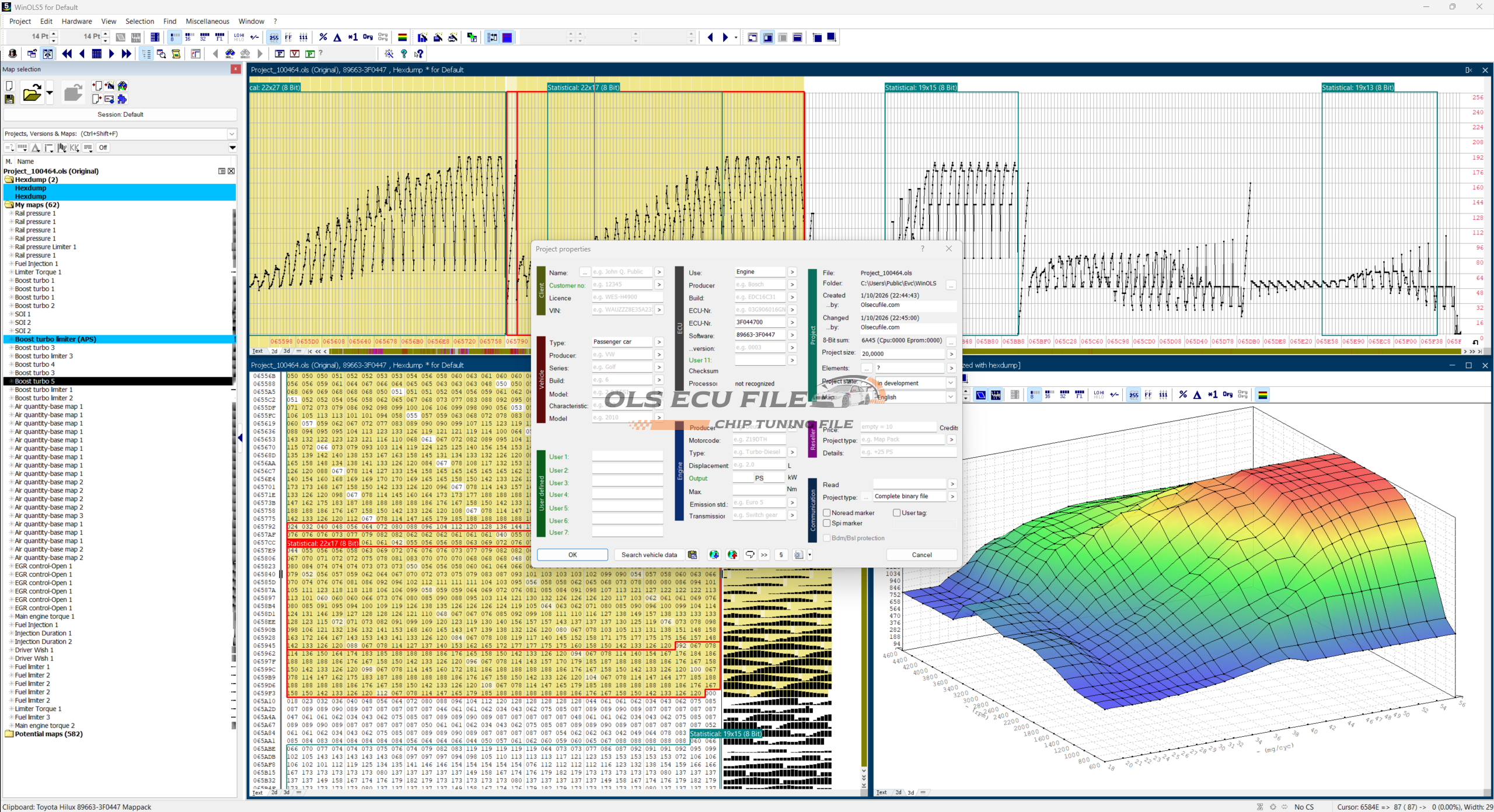Tick the User tag checkbox
This screenshot has width=1494, height=812.
tap(897, 513)
